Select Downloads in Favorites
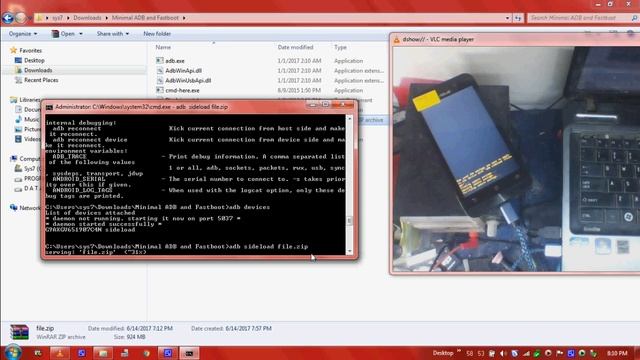The image size is (640, 360). pyautogui.click(x=38, y=70)
